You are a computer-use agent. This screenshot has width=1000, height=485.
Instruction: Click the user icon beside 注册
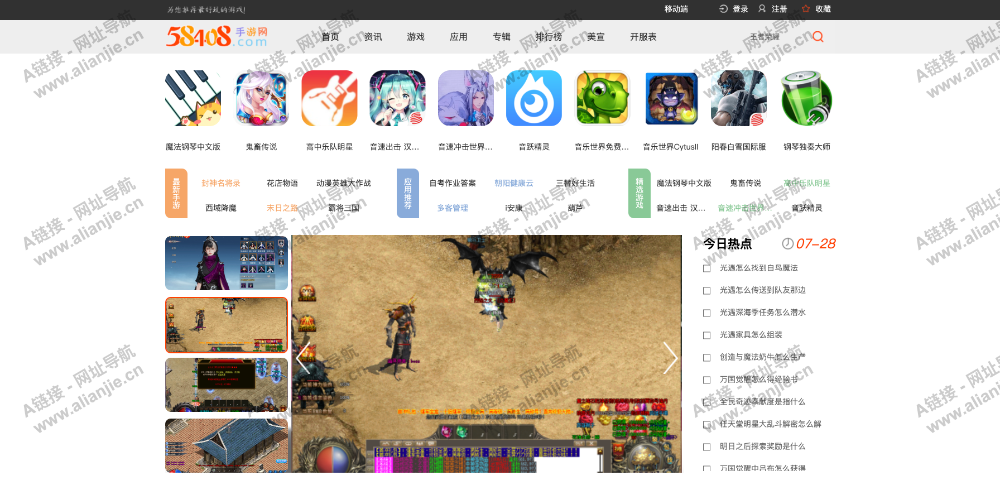click(x=761, y=9)
